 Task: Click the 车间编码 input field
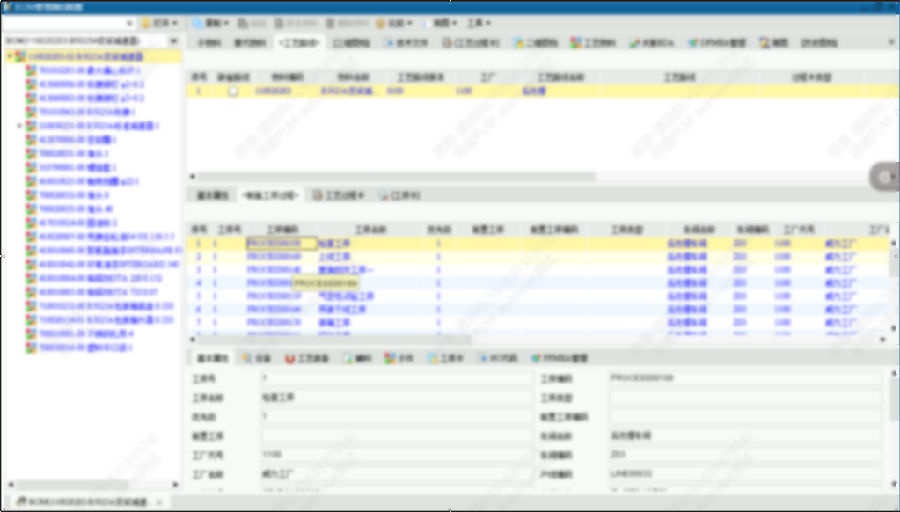pyautogui.click(x=745, y=455)
